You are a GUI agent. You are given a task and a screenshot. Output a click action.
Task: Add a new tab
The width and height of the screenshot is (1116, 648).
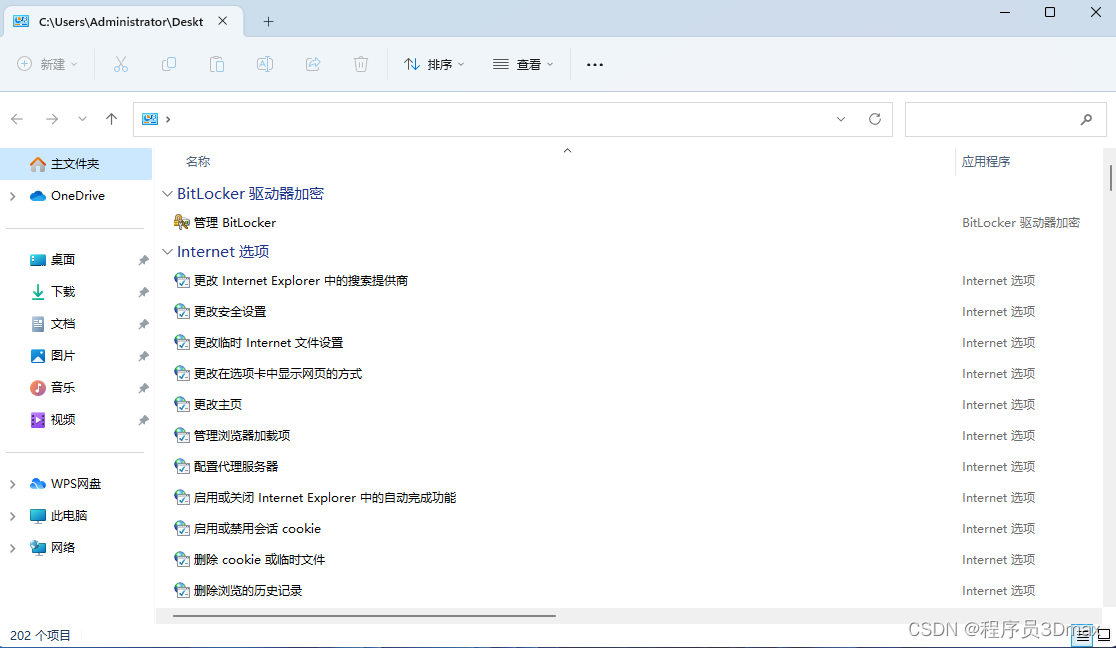(268, 21)
